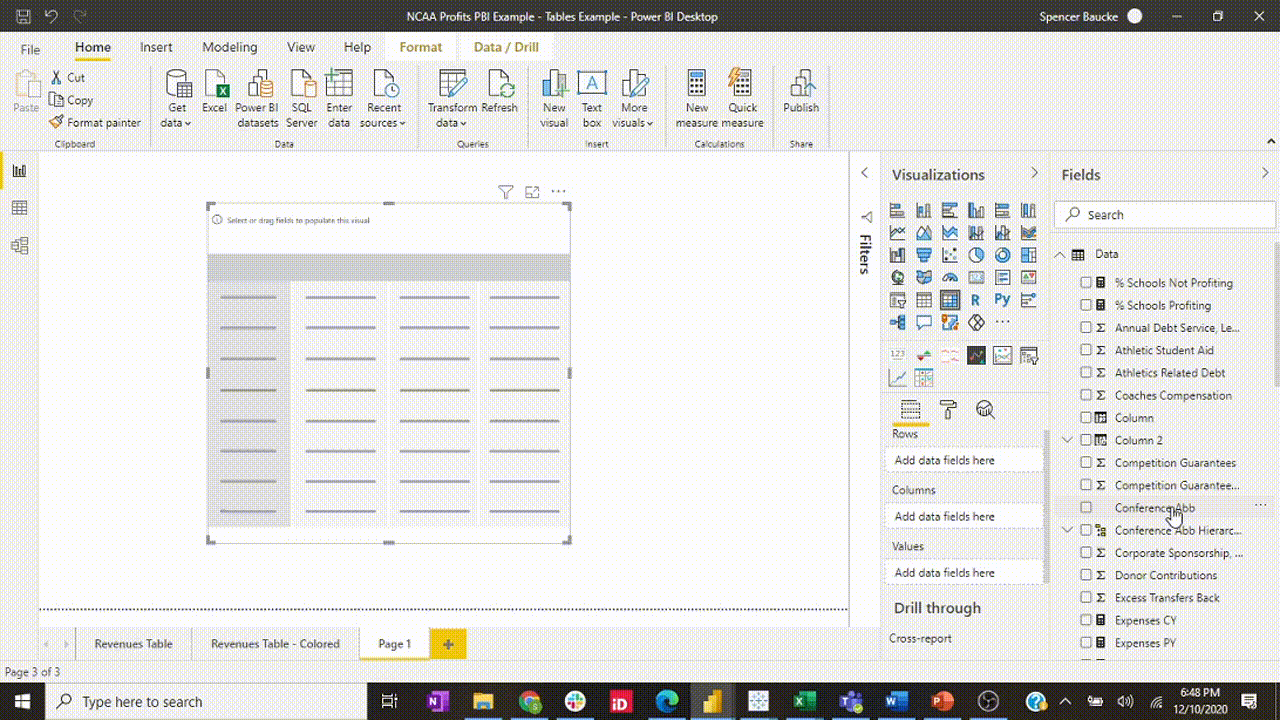
Task: Expand Conference Abb Hierarchy
Action: 1068,530
